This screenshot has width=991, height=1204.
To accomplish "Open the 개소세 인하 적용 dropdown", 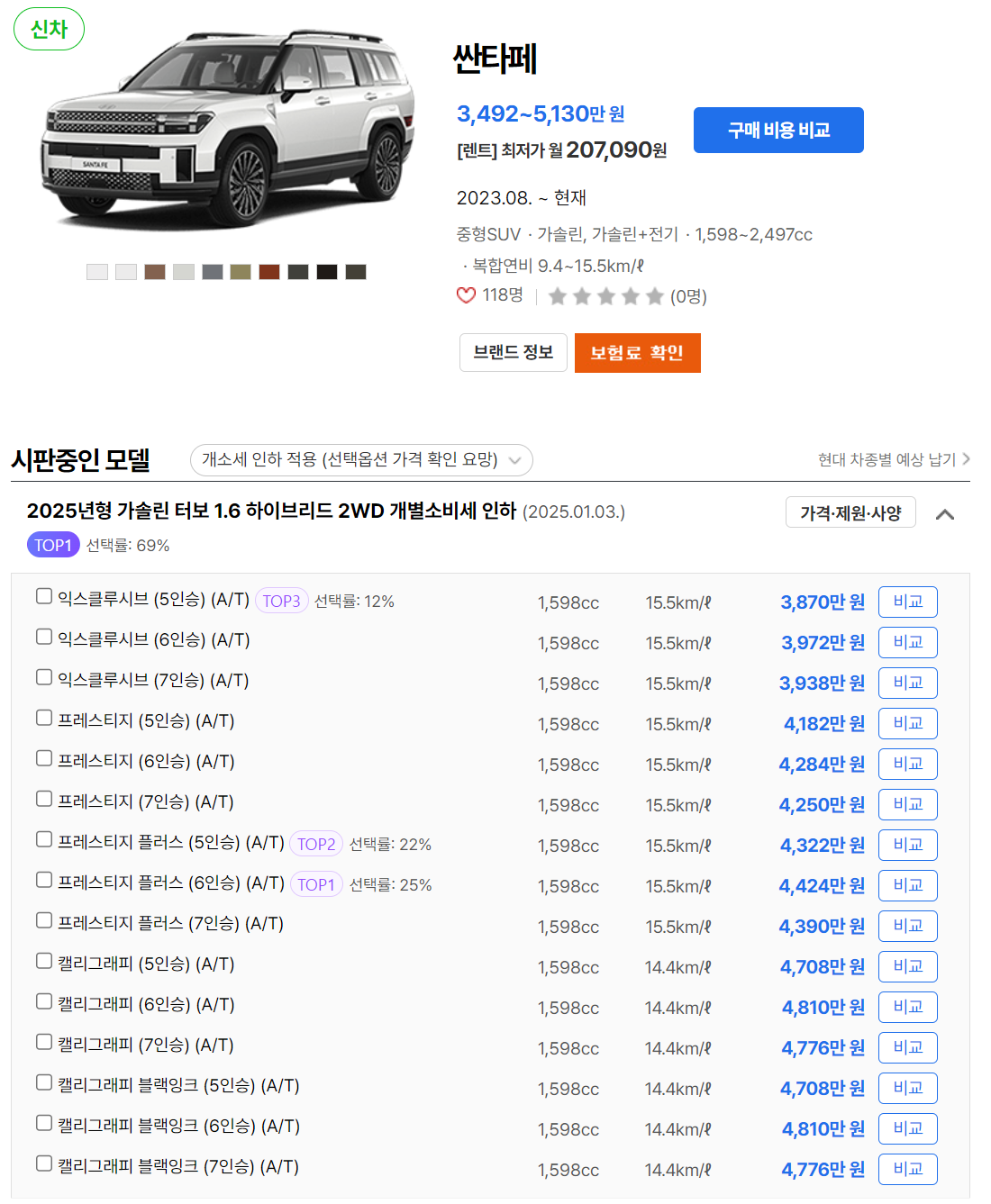I will click(x=361, y=460).
